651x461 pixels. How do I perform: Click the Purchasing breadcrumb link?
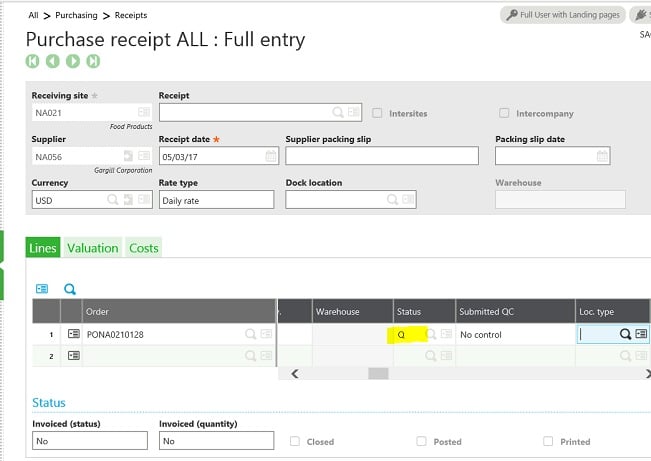(x=76, y=16)
